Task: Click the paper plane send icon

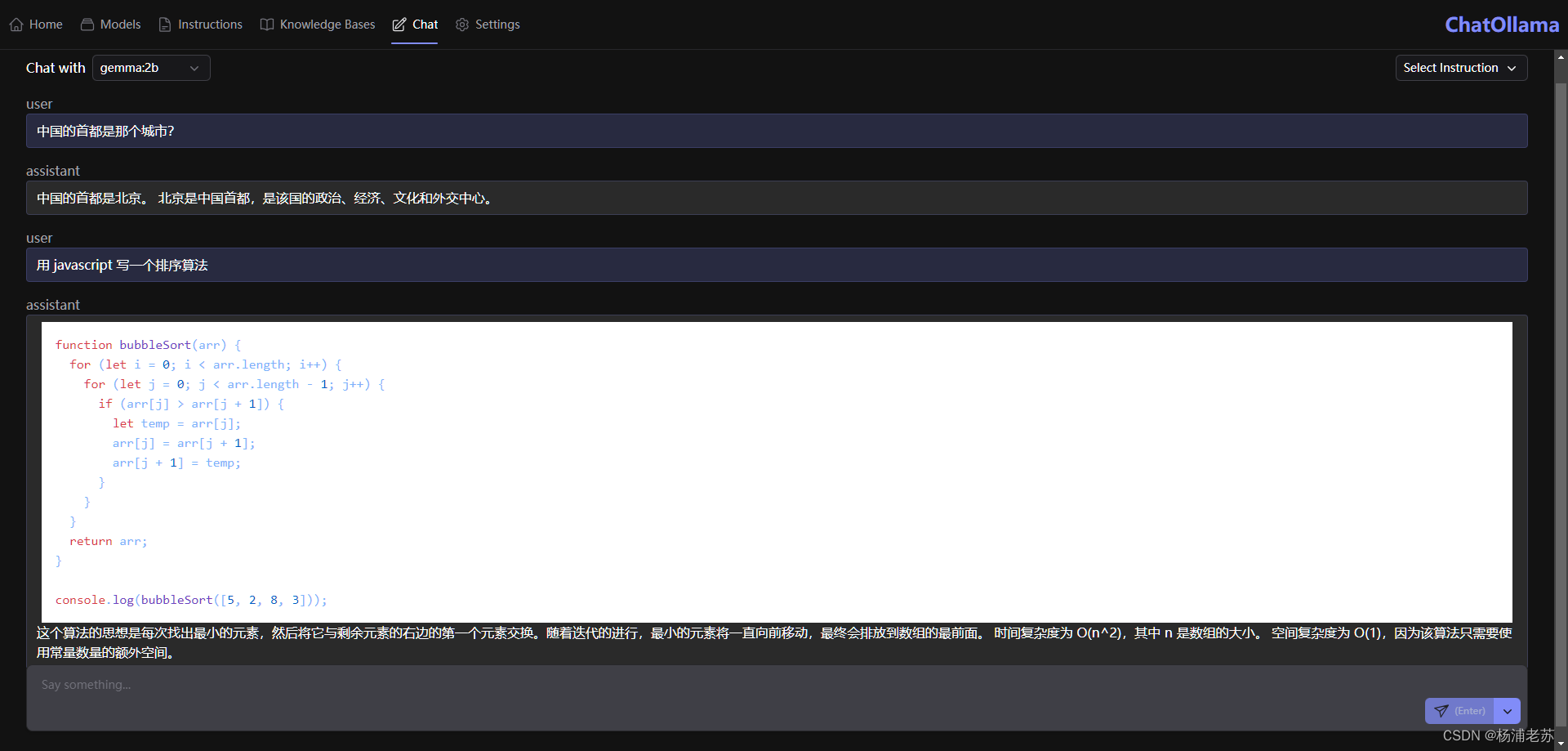Action: 1441,711
